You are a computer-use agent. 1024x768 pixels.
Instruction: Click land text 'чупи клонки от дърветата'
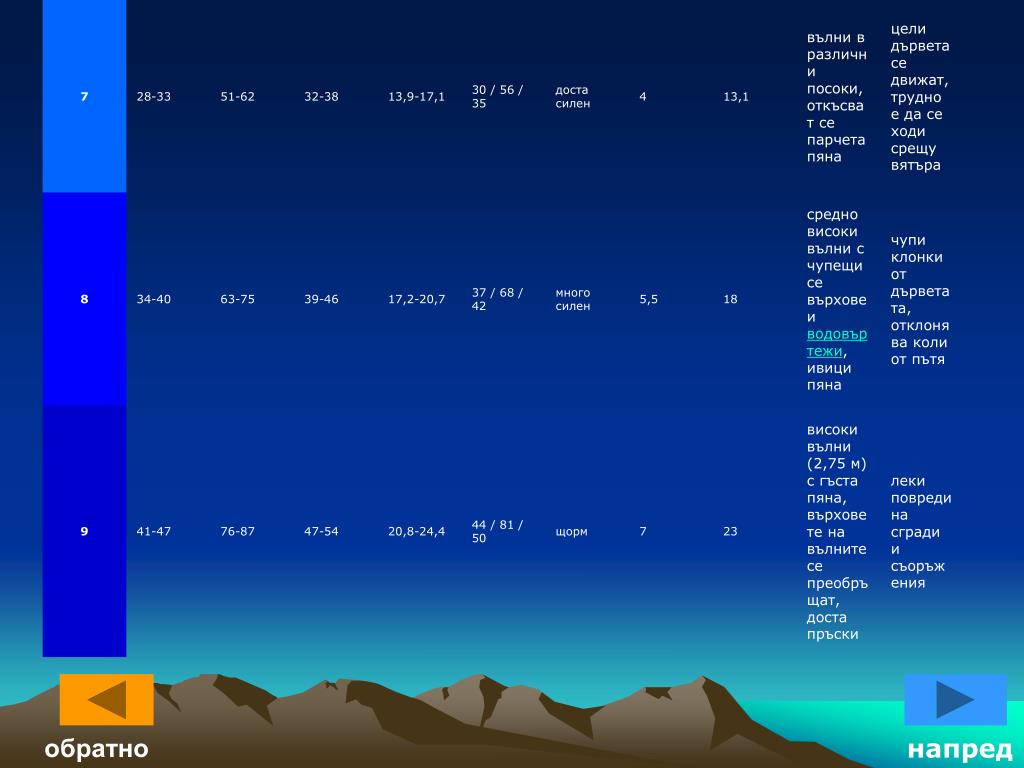[920, 274]
